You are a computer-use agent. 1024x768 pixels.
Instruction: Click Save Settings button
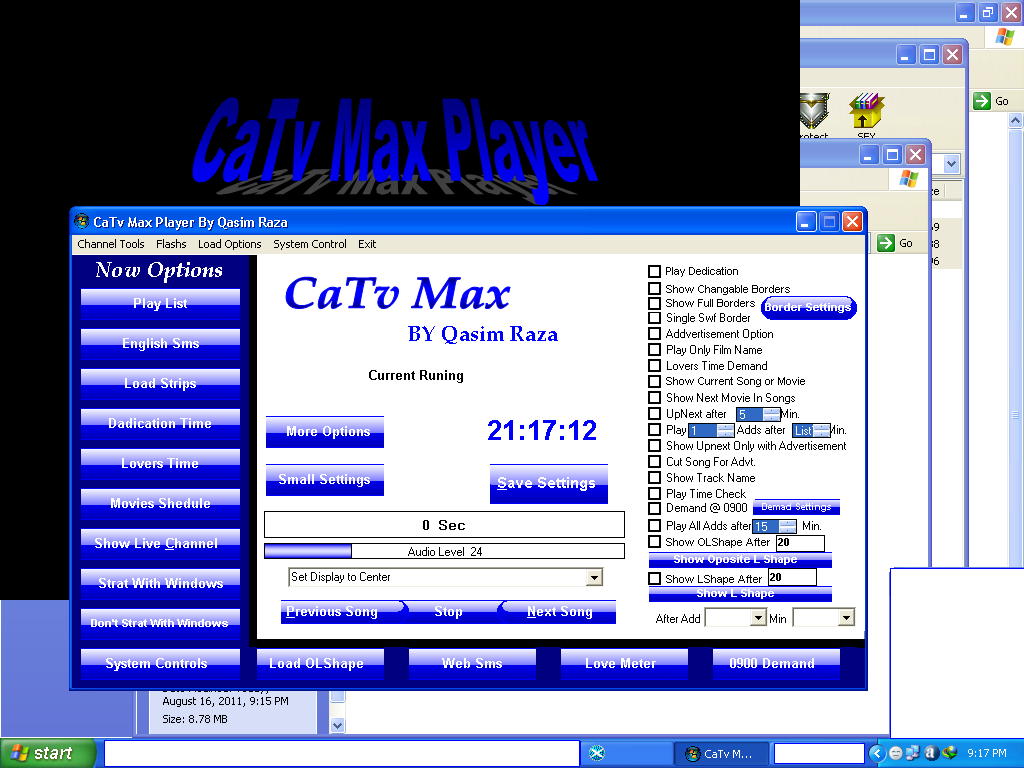[x=549, y=483]
